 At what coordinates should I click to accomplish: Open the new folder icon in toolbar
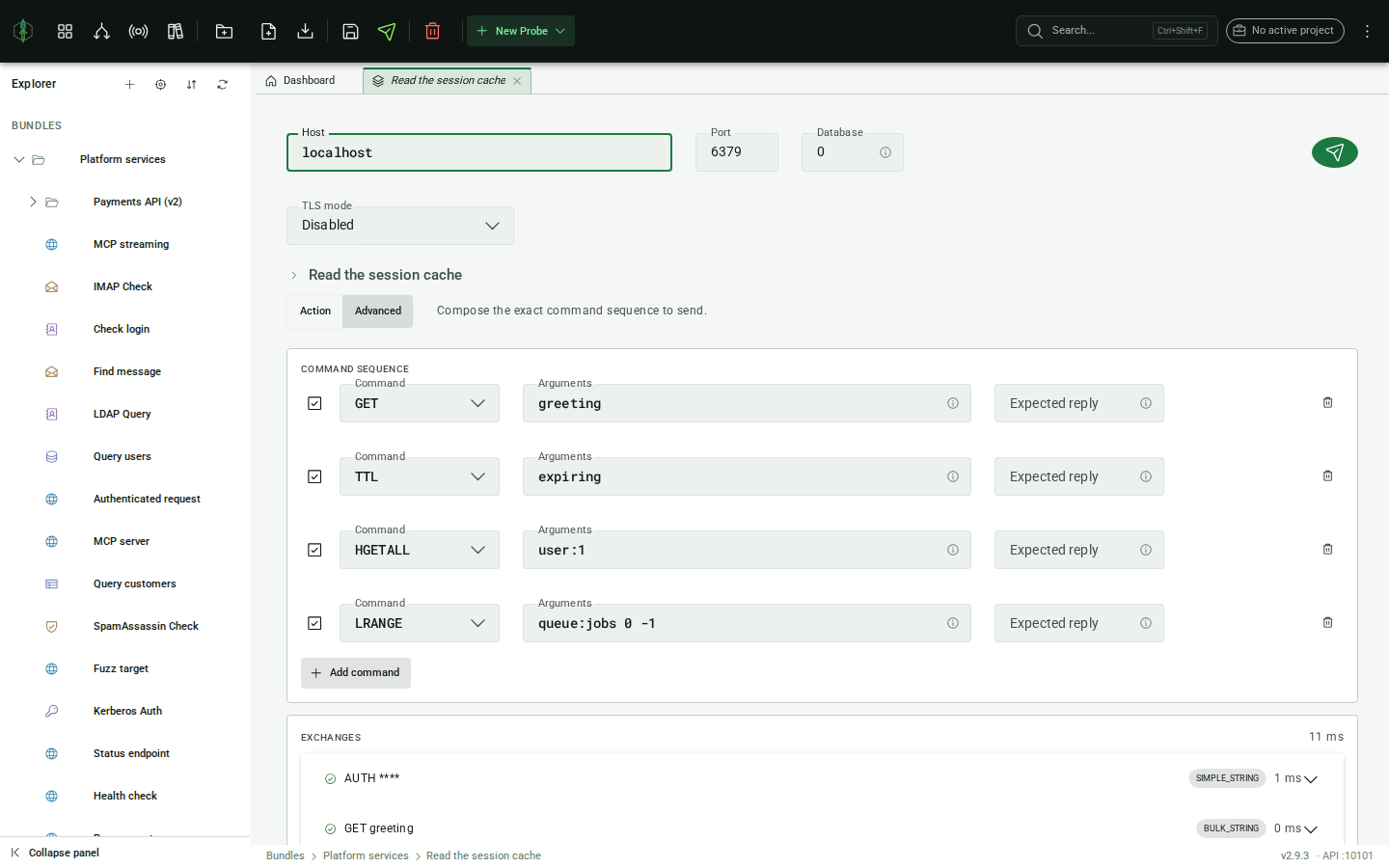[x=224, y=31]
